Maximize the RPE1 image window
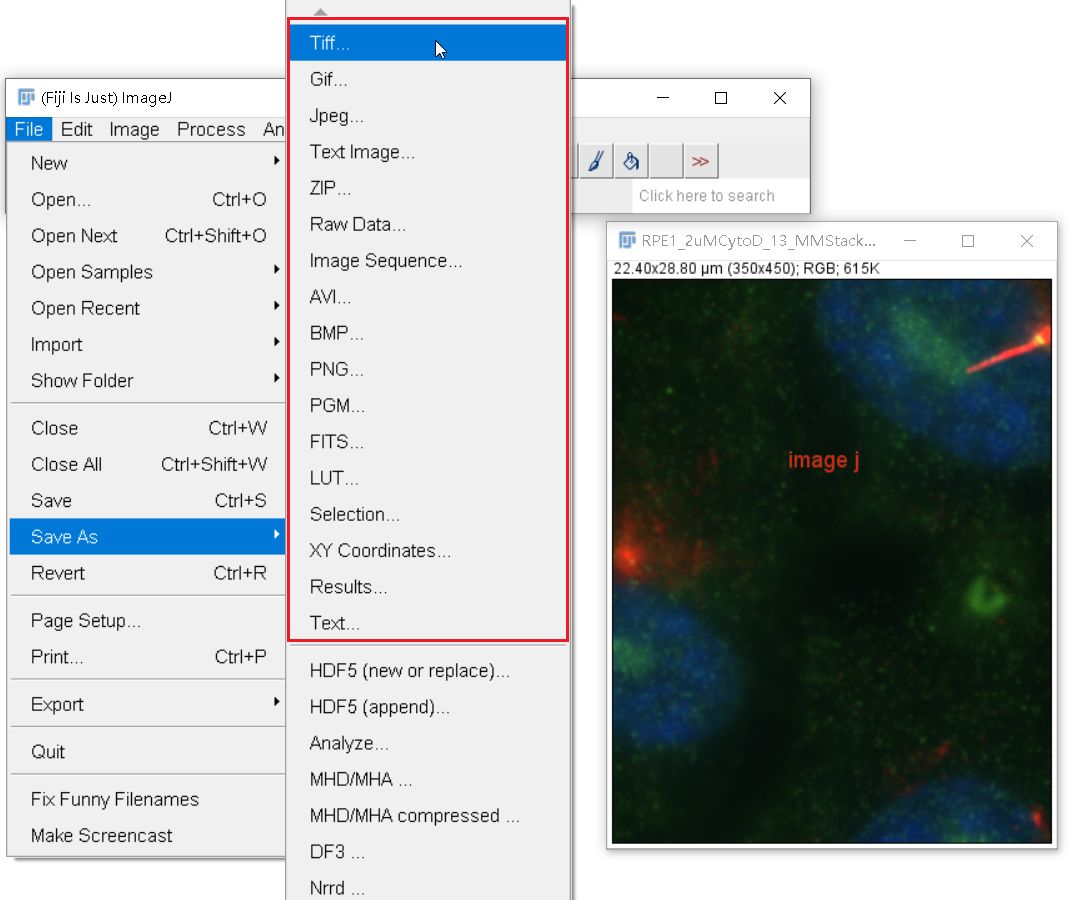 (x=968, y=241)
